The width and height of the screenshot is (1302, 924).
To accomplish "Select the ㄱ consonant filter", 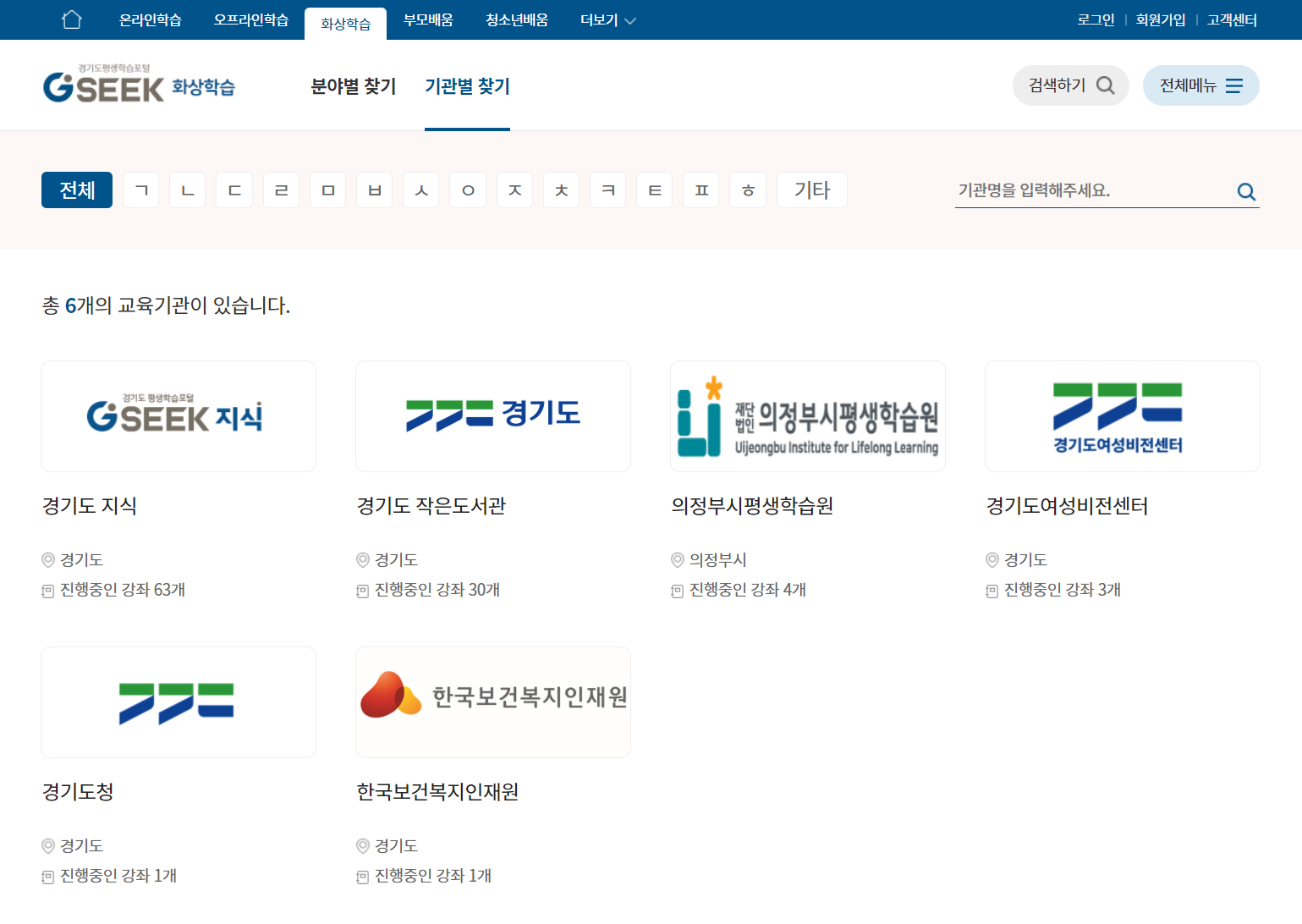I will pos(140,190).
